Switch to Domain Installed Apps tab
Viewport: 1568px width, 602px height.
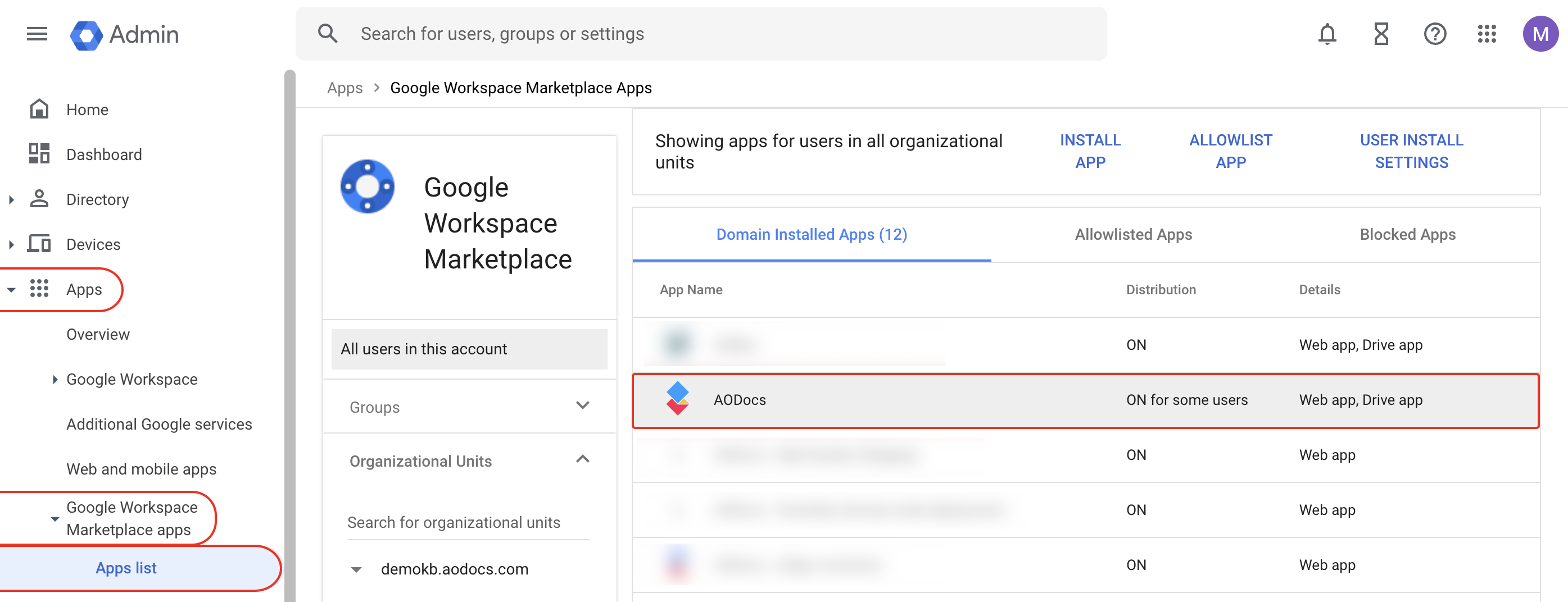(x=812, y=235)
